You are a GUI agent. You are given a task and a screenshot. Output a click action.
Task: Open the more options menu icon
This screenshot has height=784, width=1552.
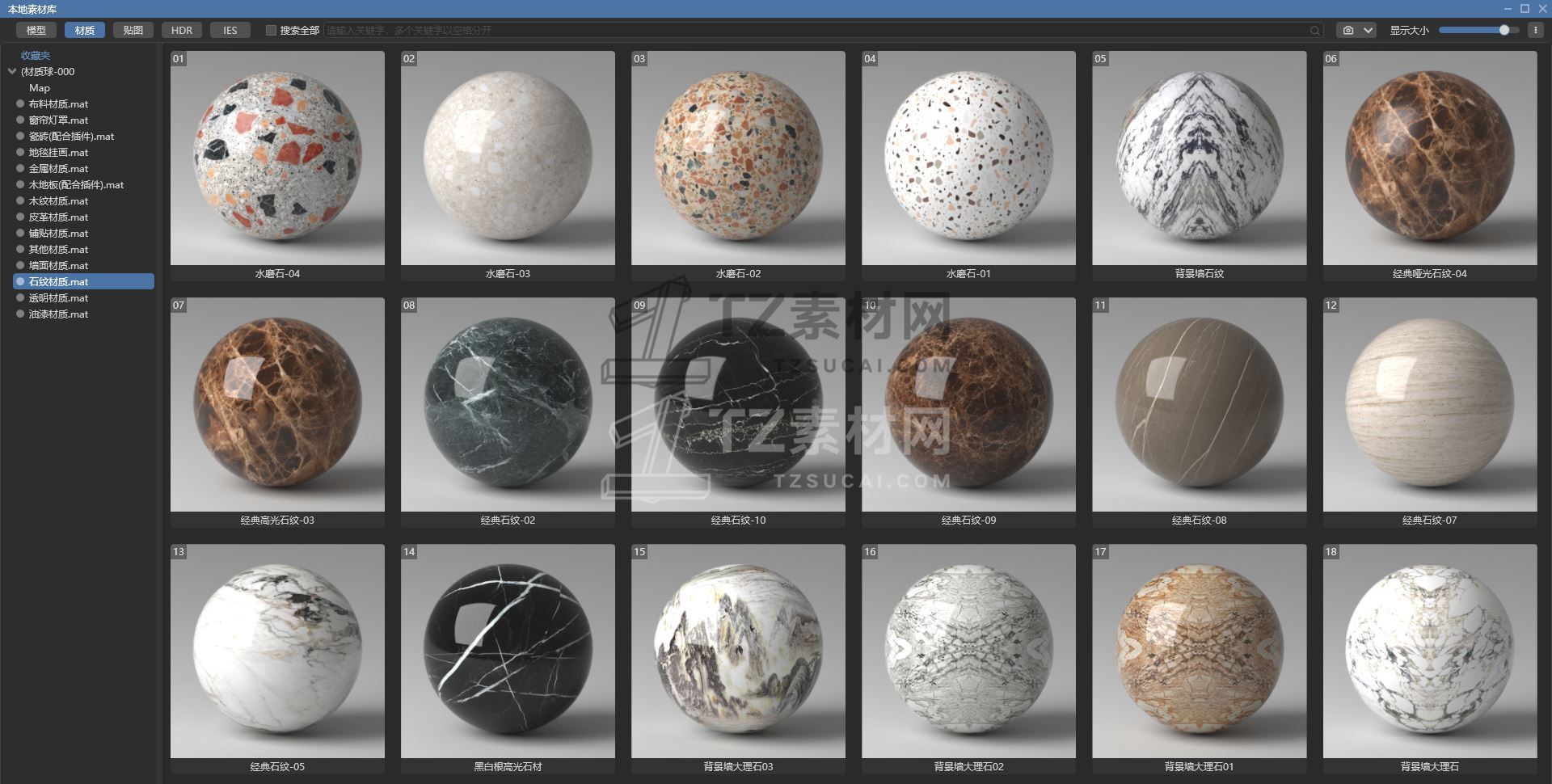coord(1536,31)
